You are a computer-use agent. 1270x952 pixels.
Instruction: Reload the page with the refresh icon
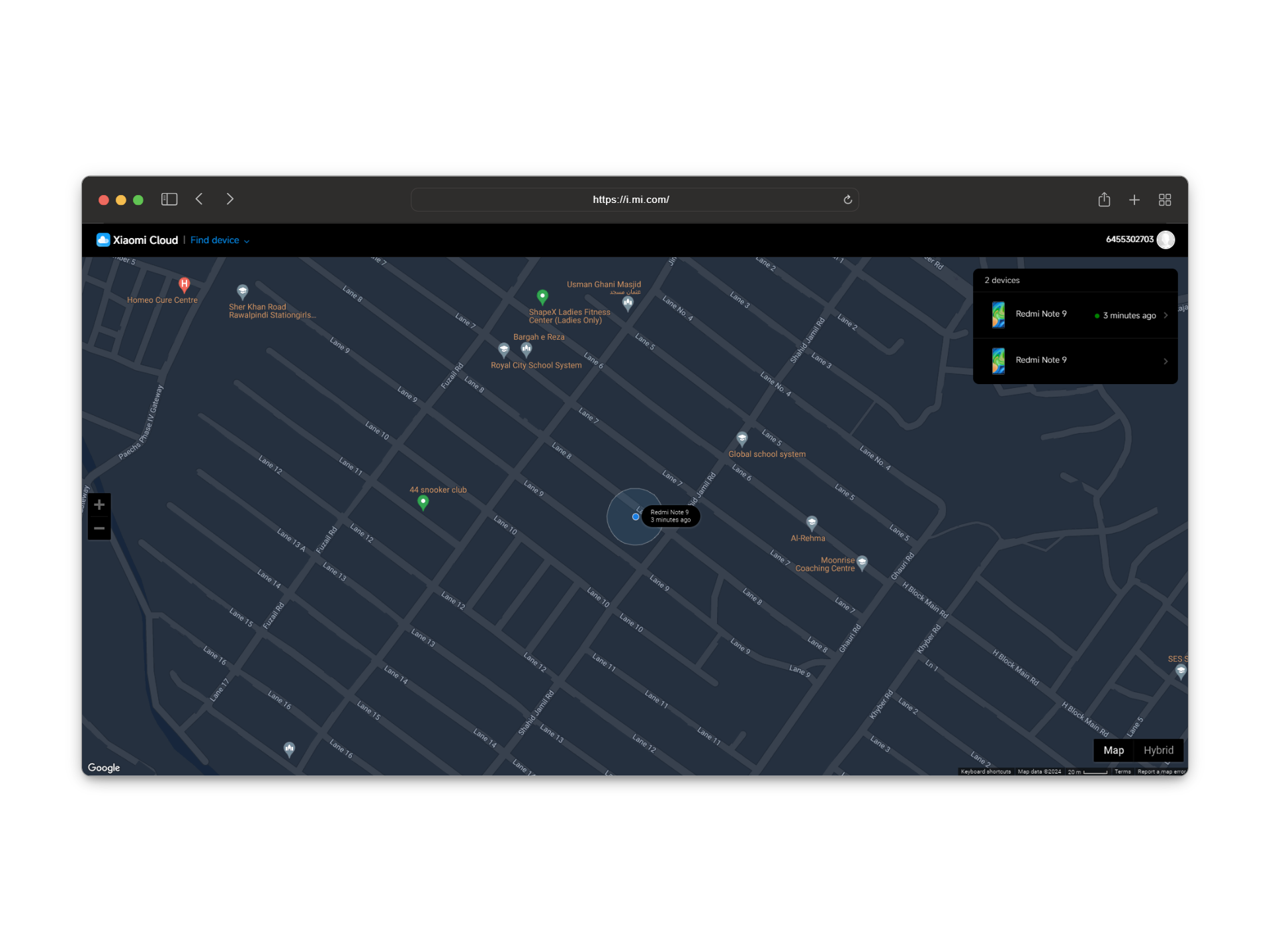click(x=847, y=200)
